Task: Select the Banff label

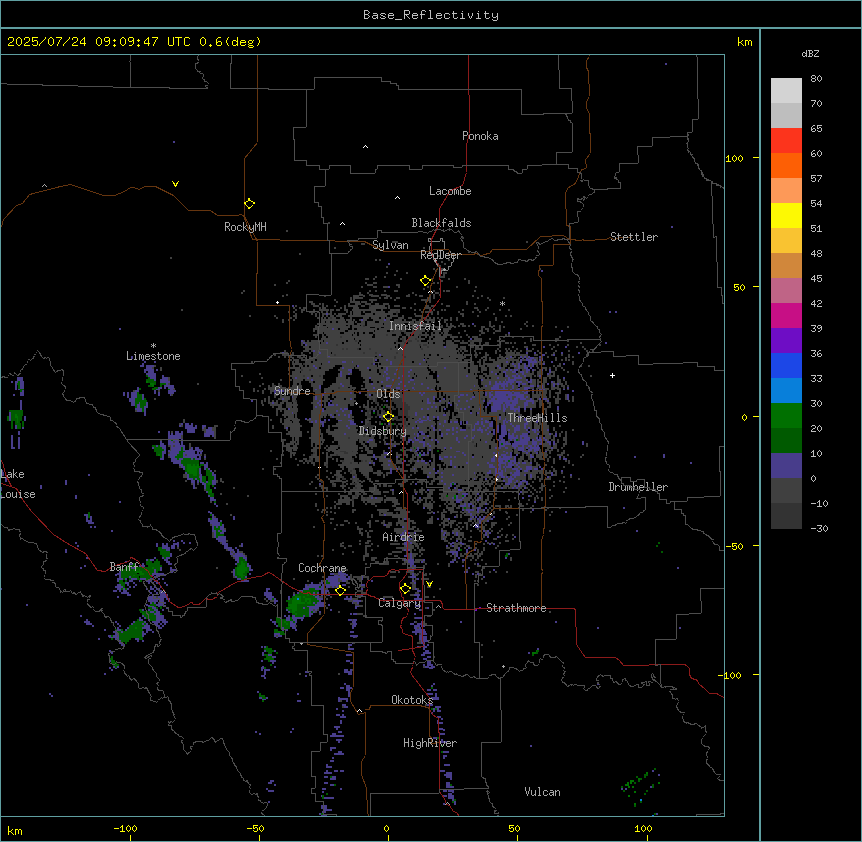Action: pos(124,566)
